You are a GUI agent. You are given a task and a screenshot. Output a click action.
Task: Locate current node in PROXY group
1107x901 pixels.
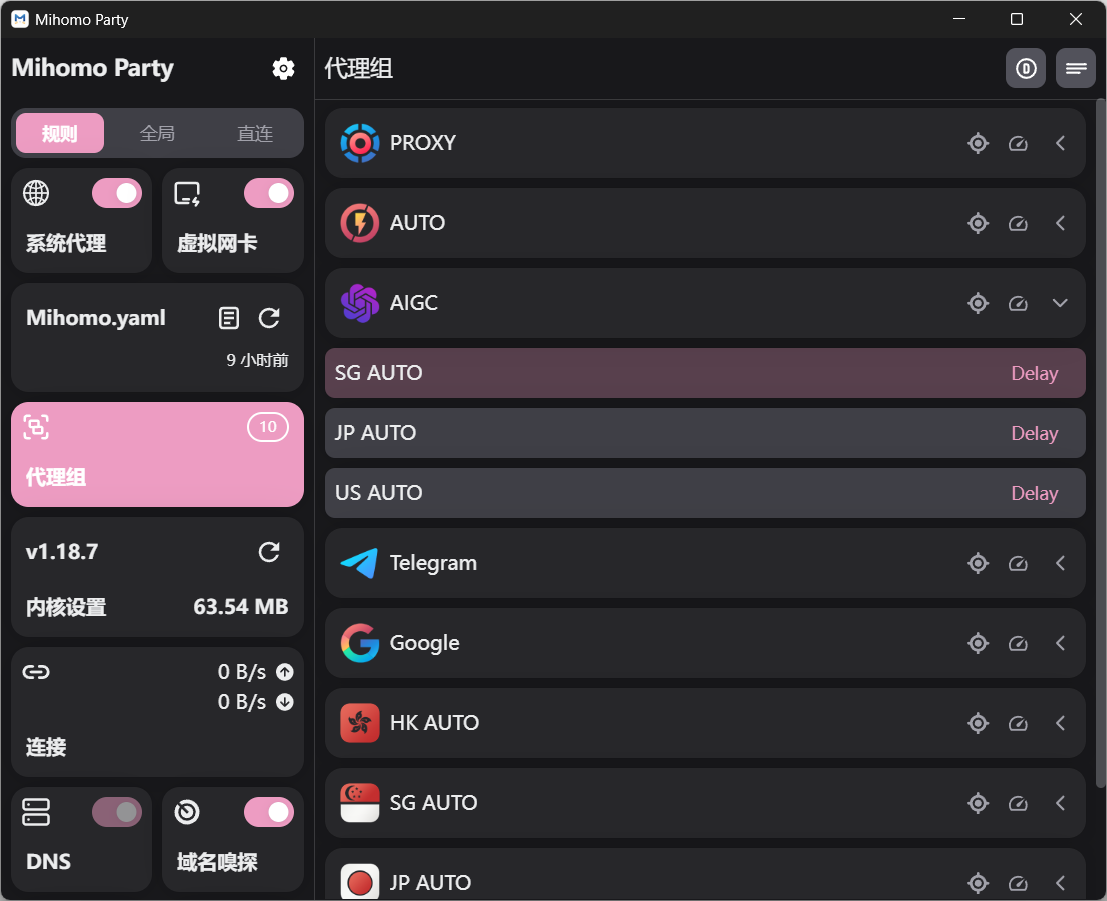click(978, 143)
